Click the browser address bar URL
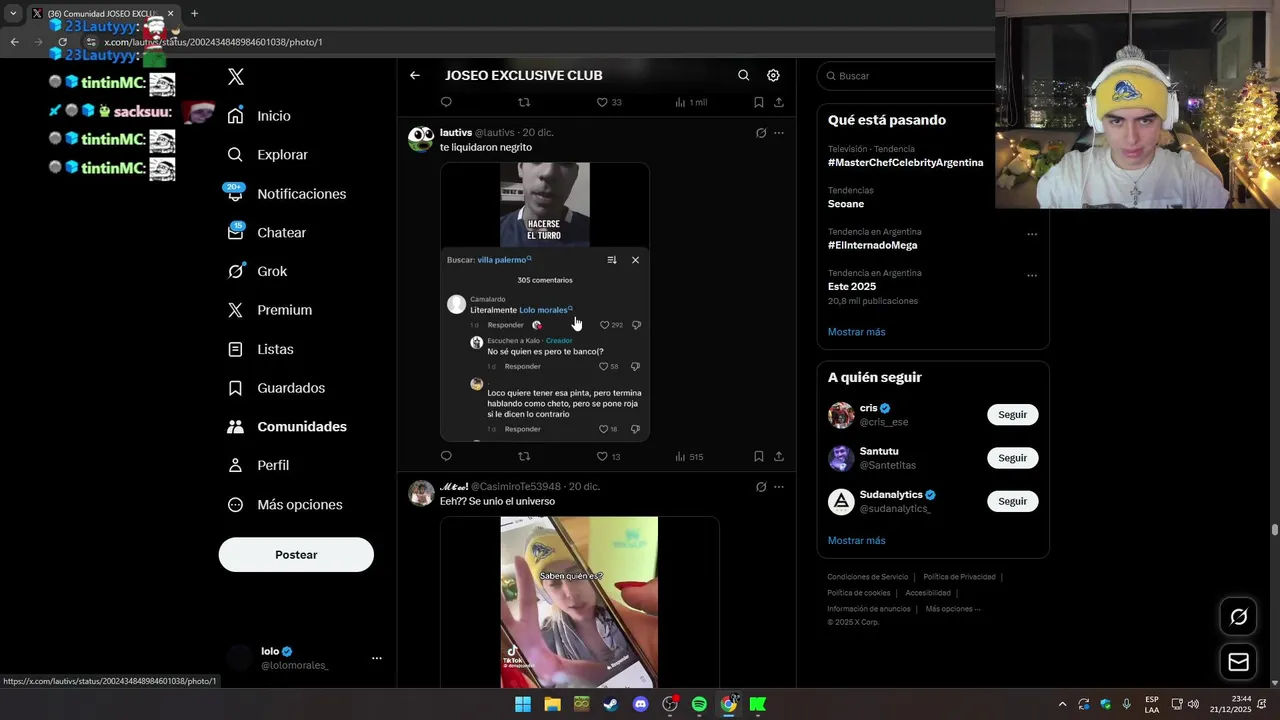Image resolution: width=1280 pixels, height=720 pixels. coord(213,42)
